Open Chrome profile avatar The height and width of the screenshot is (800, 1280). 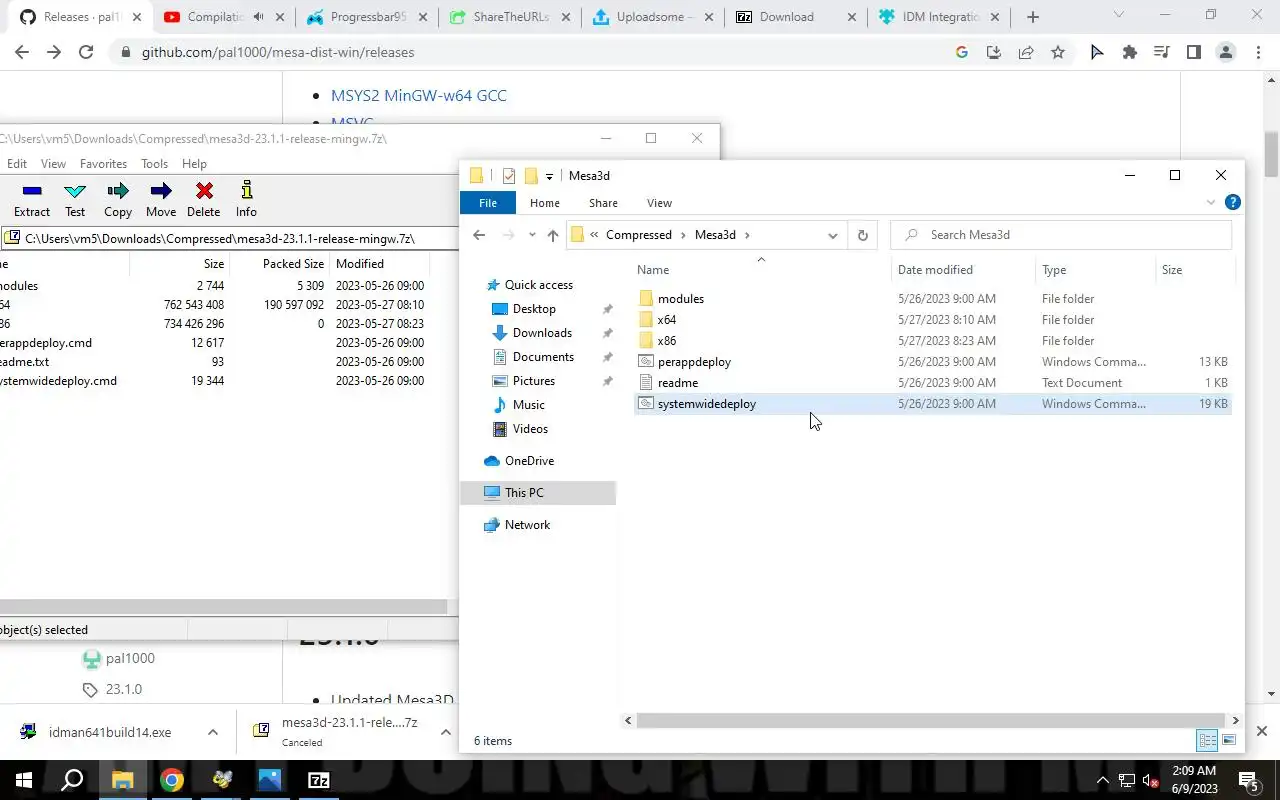pos(1225,52)
